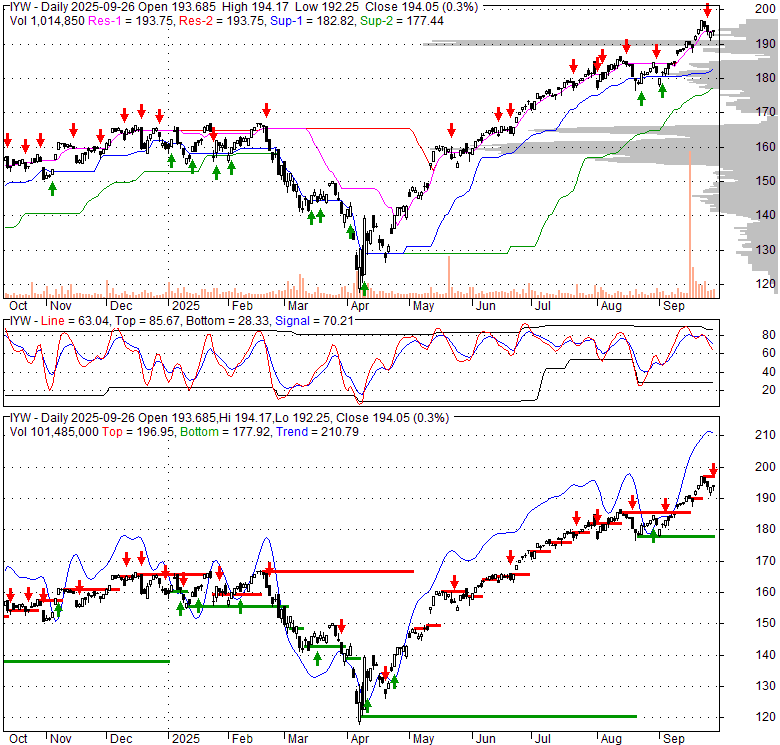Click the red down arrow above September high, top chart
780x745 pixels.
pos(707,10)
